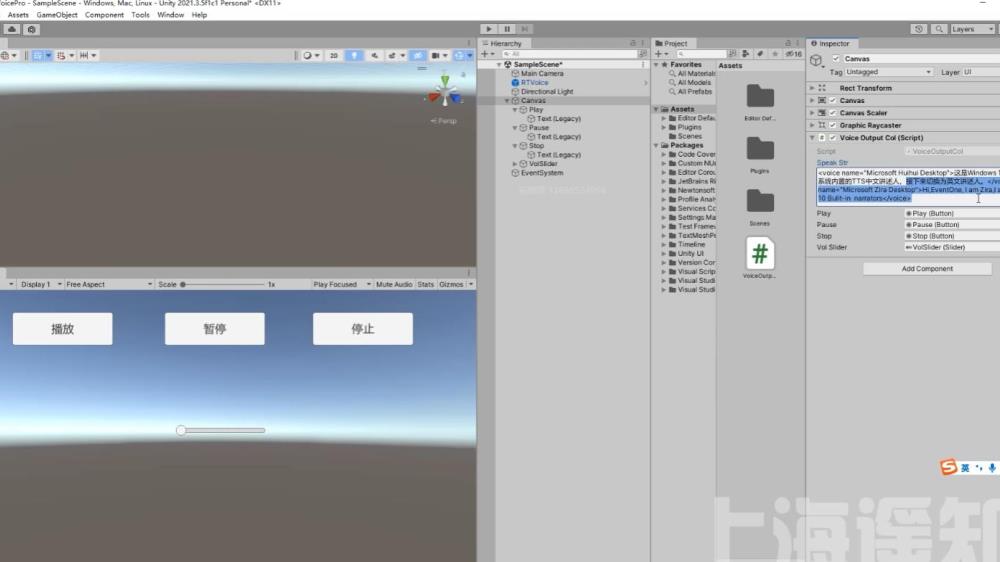Click the Play mode button

coord(489,29)
